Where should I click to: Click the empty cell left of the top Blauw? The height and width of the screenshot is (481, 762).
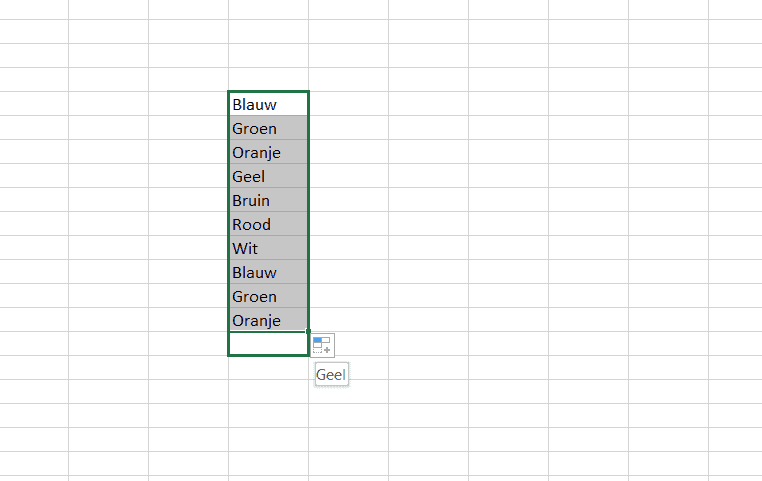click(188, 104)
